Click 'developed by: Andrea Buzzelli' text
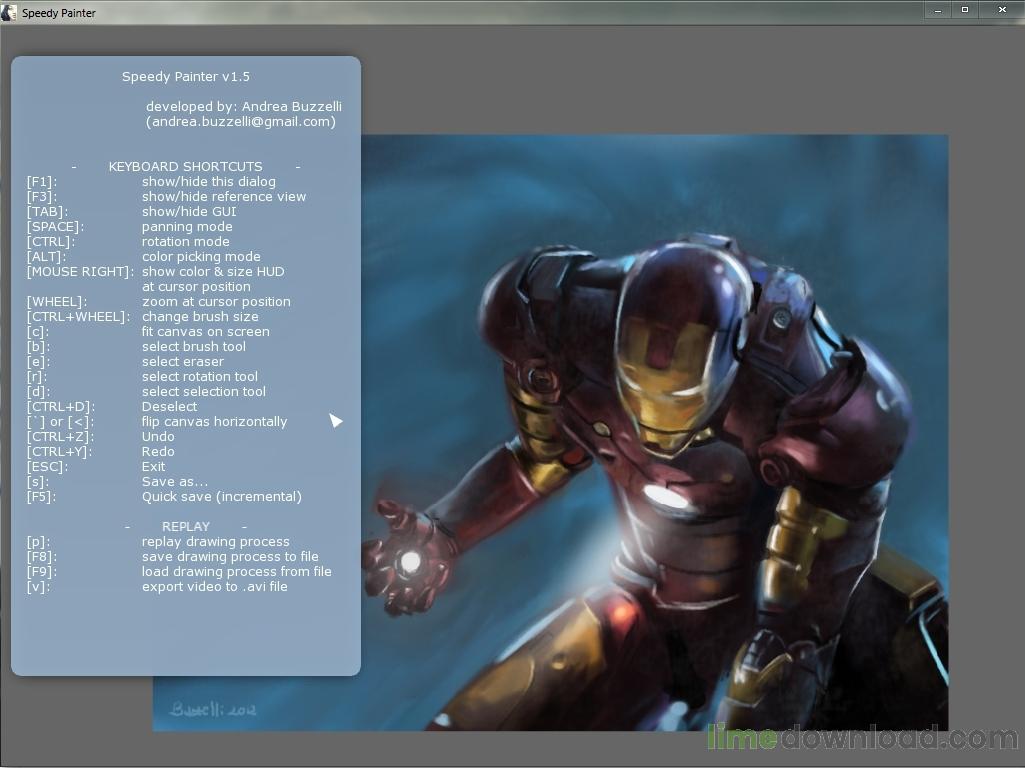Screen dimensions: 1025x768 point(244,107)
